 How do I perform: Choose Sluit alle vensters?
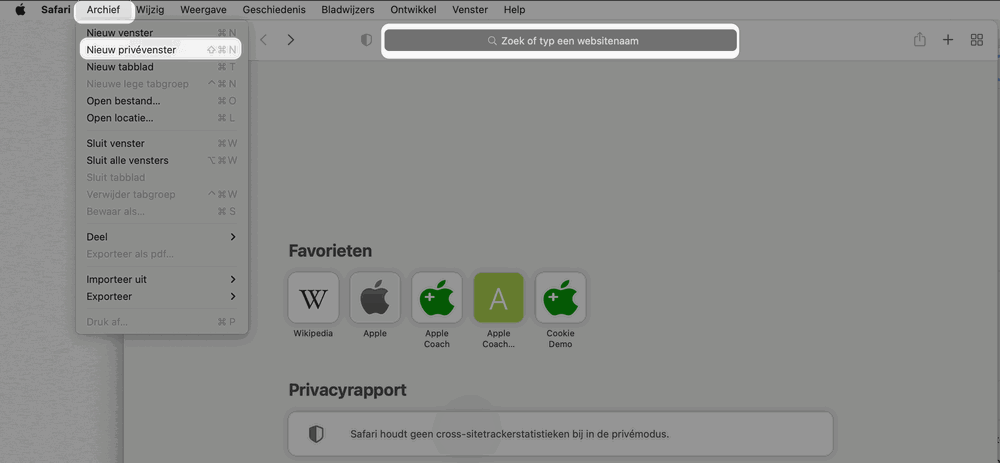(161, 160)
